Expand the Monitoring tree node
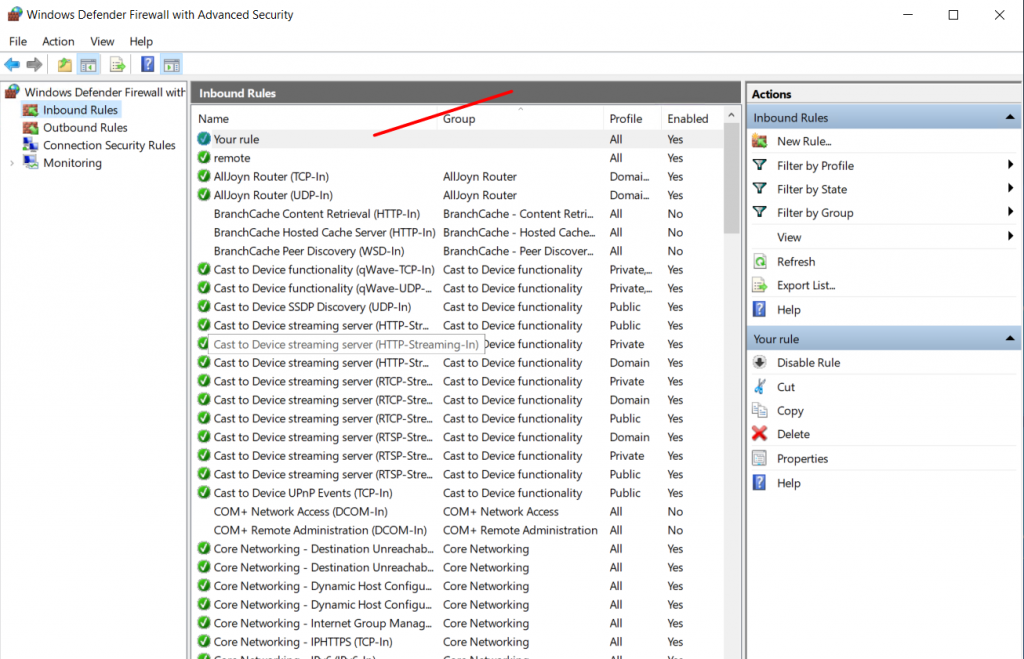Viewport: 1024px width, 659px height. [12, 163]
